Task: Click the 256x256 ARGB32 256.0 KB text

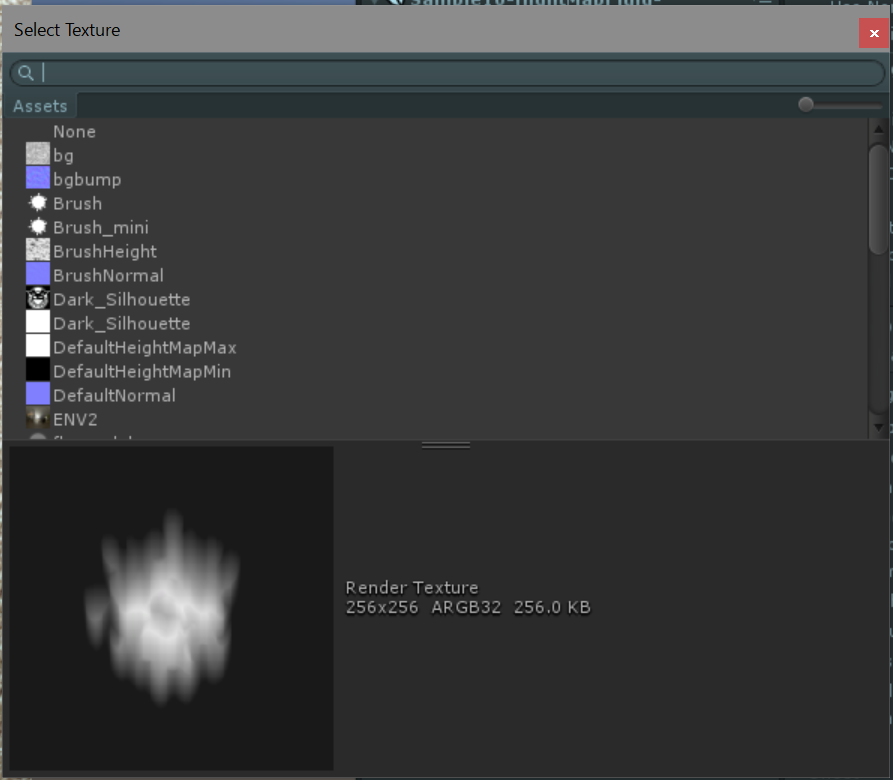Action: pos(468,607)
